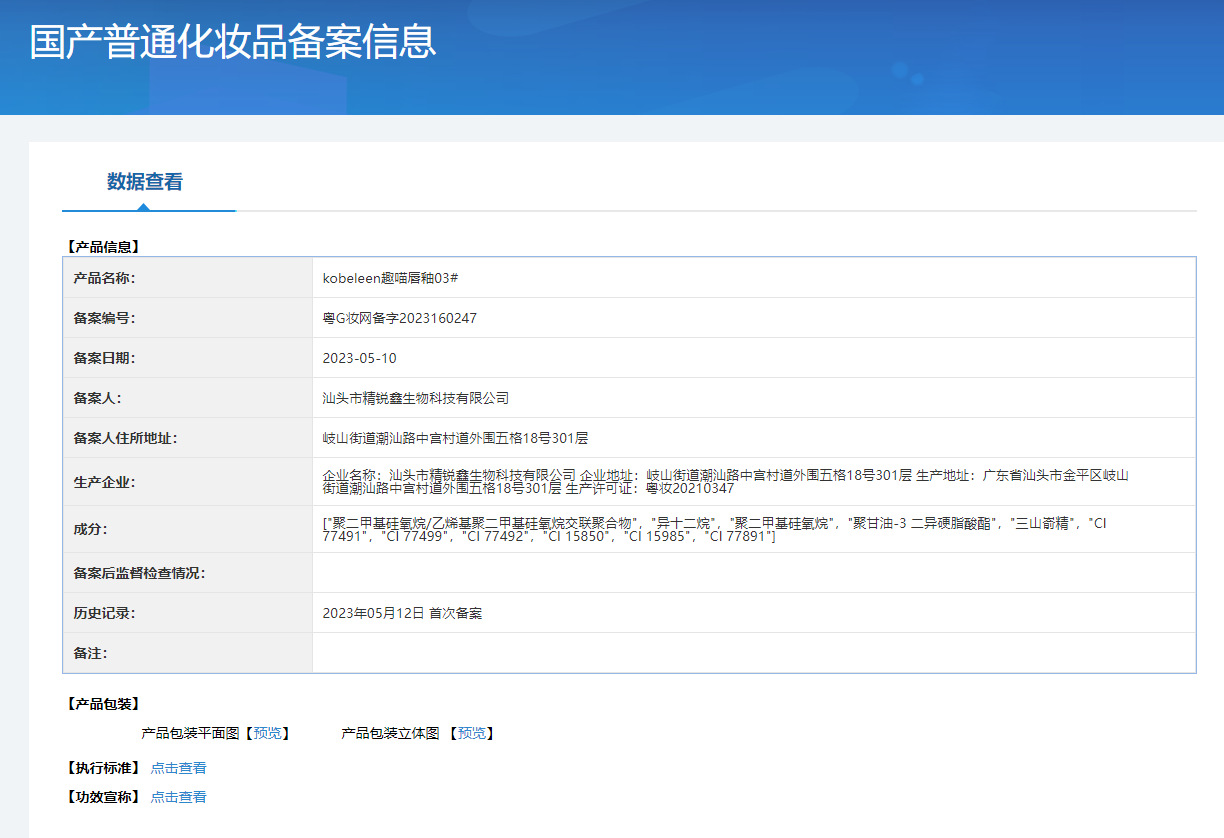Click the 生产企业 details text
This screenshot has width=1224, height=838.
point(725,481)
